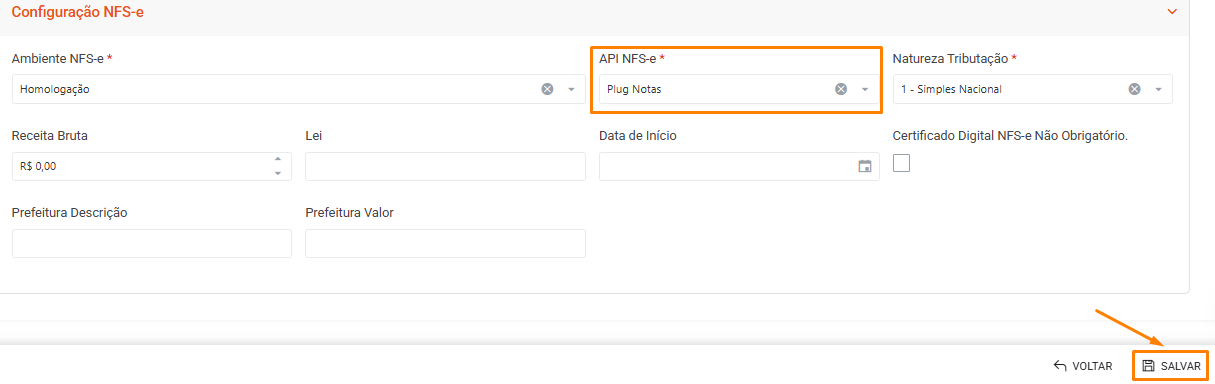Toggle Certificado Digital NFS-e Não Obrigatório checkbox
The image size is (1215, 384).
tap(901, 163)
